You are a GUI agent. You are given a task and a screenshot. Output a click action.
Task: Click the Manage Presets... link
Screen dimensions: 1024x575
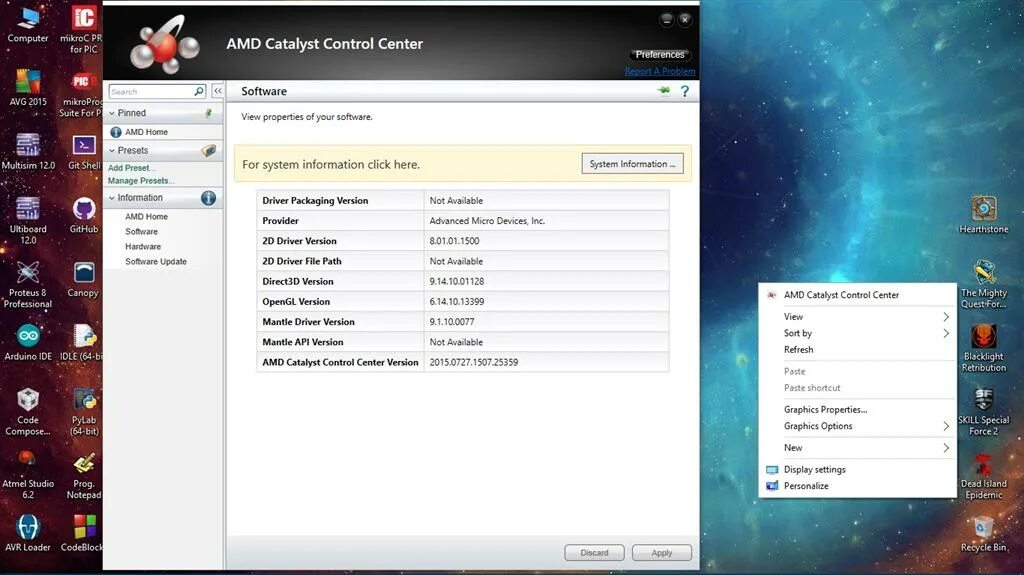coord(140,181)
